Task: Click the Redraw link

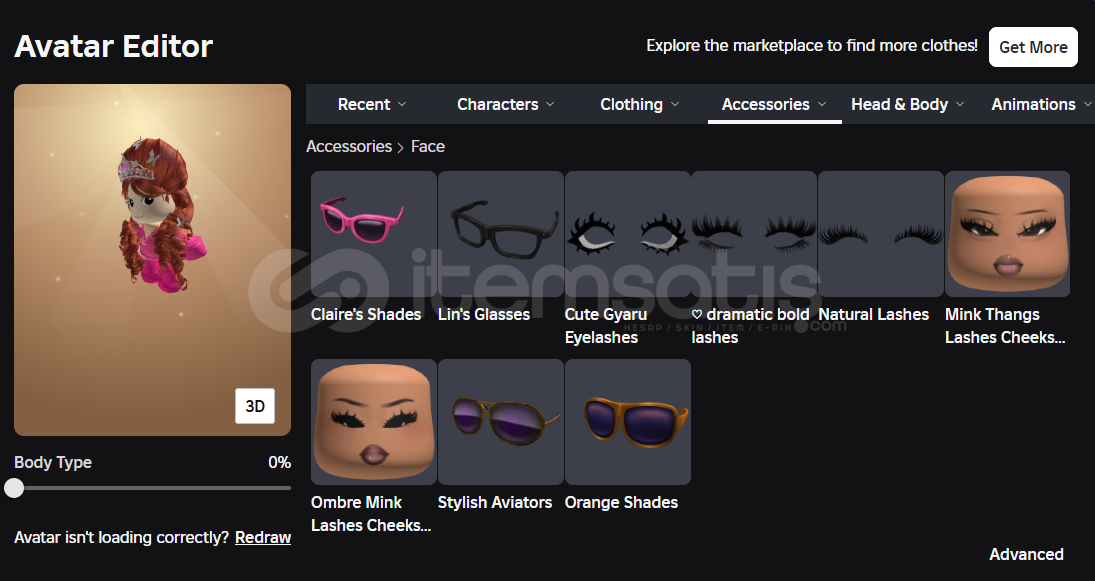Action: coord(263,537)
